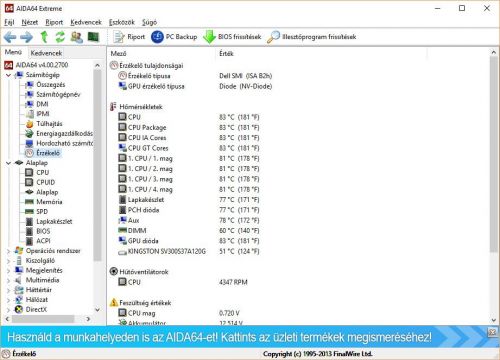The image size is (500, 360).
Task: Click the green monitor icon in the toolbar
Action: pos(93,37)
